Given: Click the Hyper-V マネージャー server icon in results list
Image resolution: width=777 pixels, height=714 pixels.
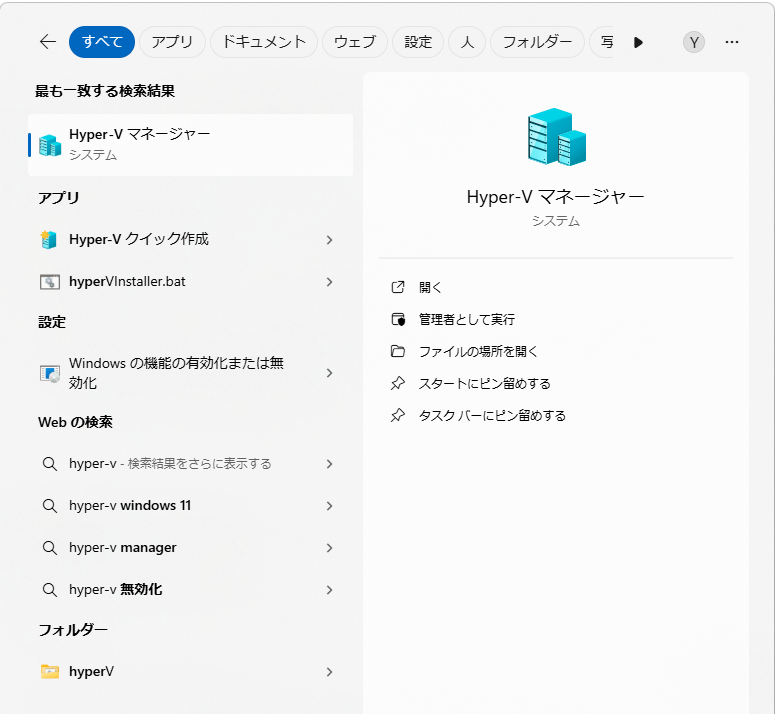Looking at the screenshot, I should pyautogui.click(x=50, y=145).
